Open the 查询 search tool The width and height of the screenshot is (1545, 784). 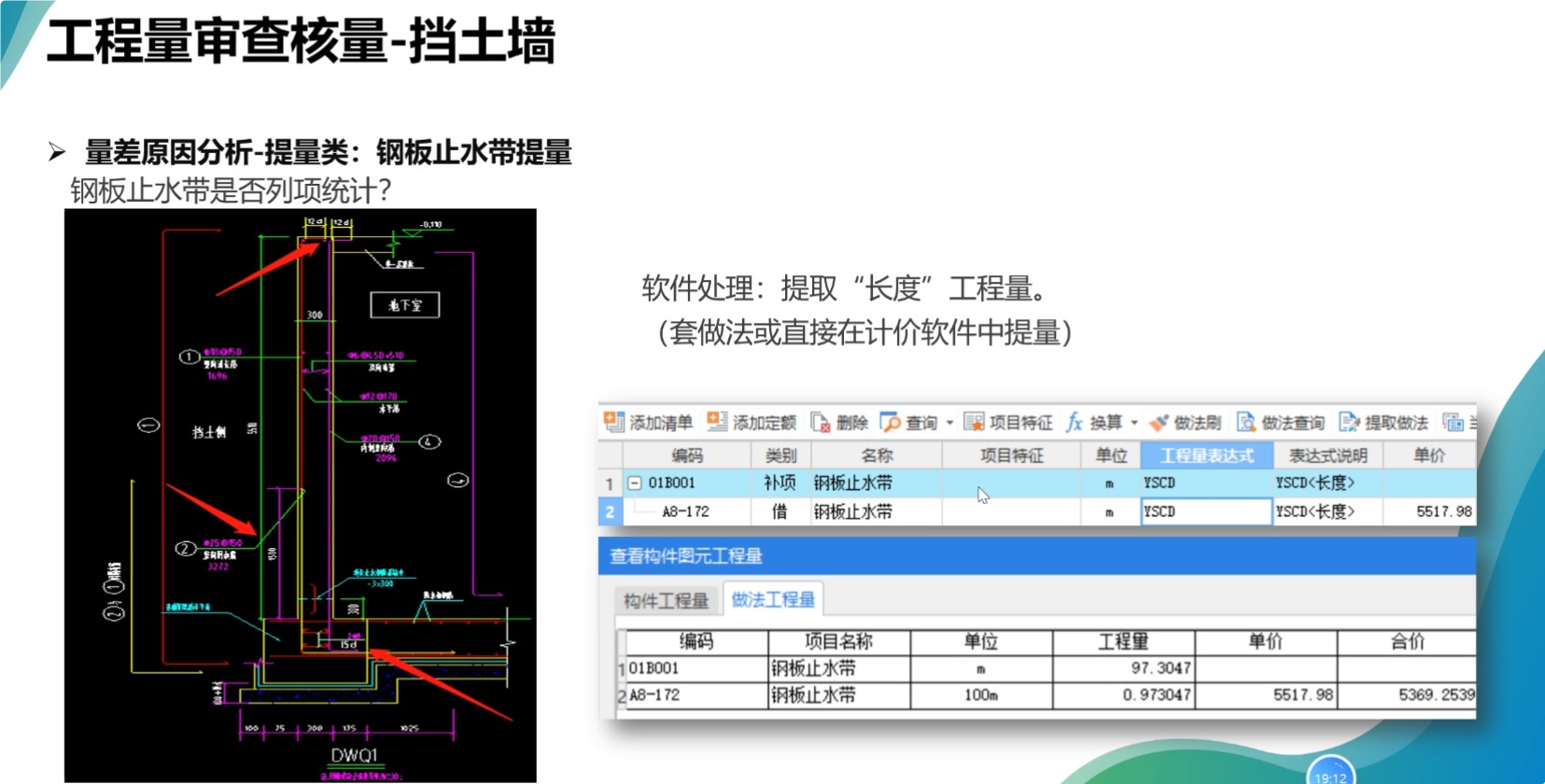tap(891, 423)
